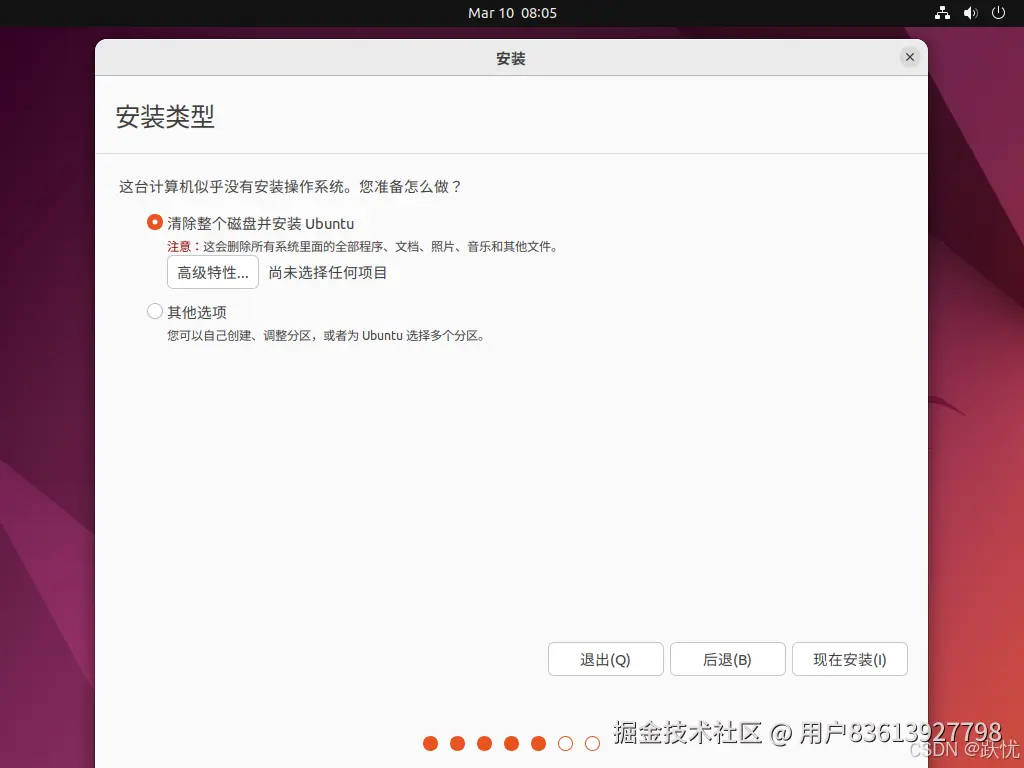Screen dimensions: 1024x768
Task: Click the 退出(Q) quit button
Action: coord(605,659)
